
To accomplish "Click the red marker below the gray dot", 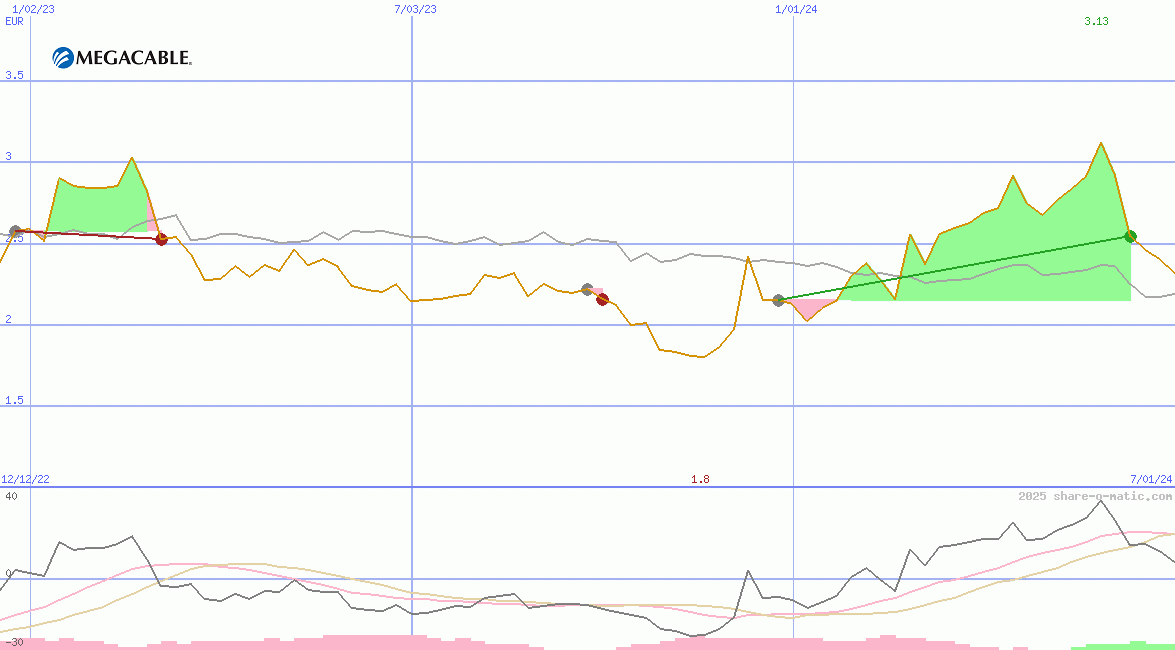I will pos(601,299).
